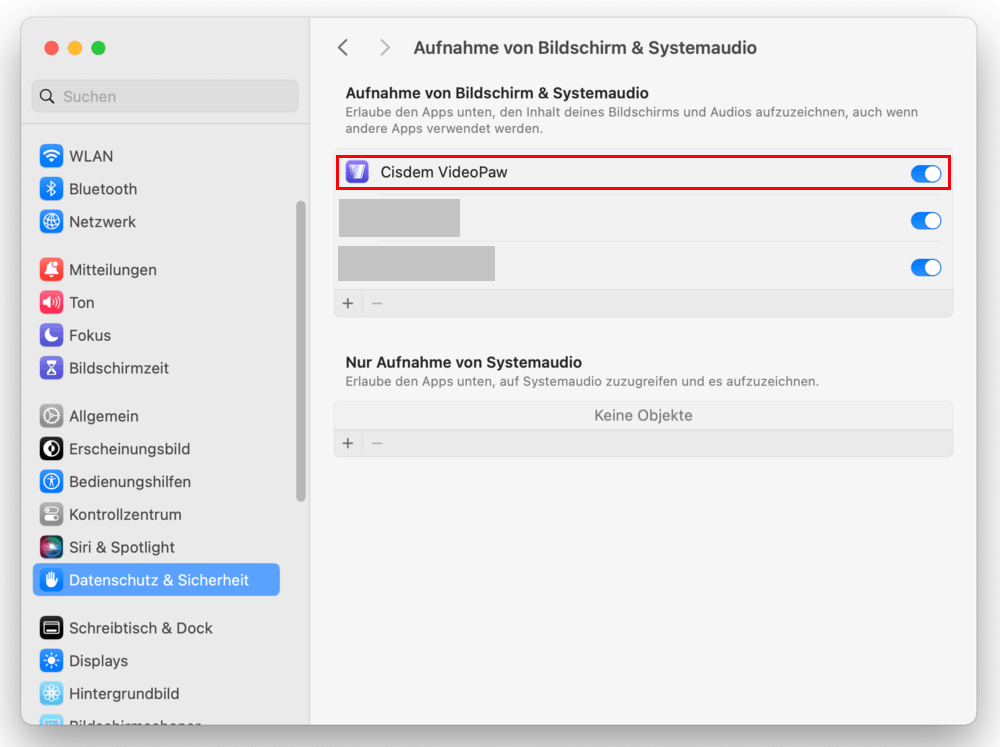This screenshot has width=1000, height=747.
Task: Click the Ton speaker icon
Action: 51,302
